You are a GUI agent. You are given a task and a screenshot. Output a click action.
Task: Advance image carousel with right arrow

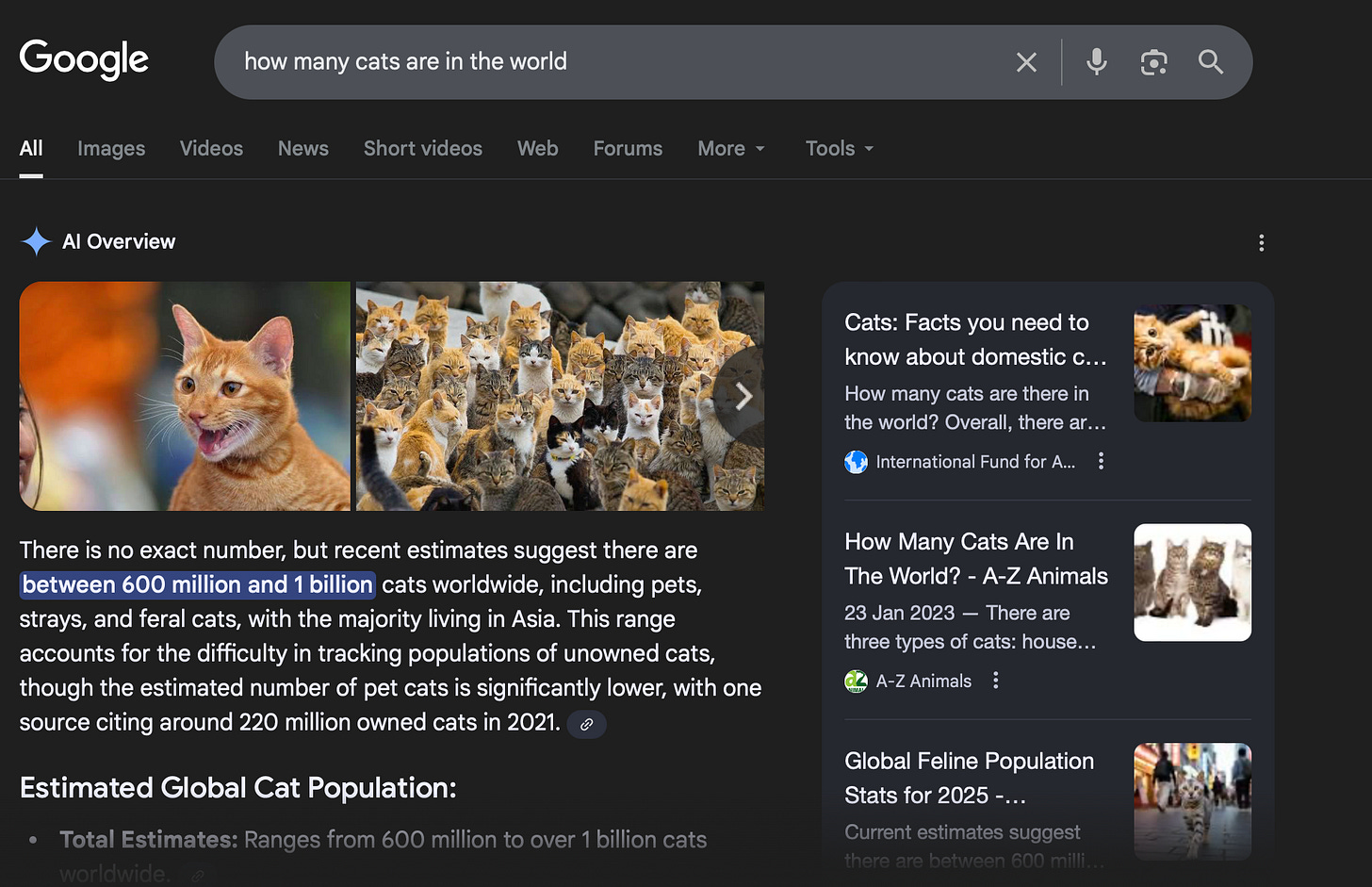point(743,396)
